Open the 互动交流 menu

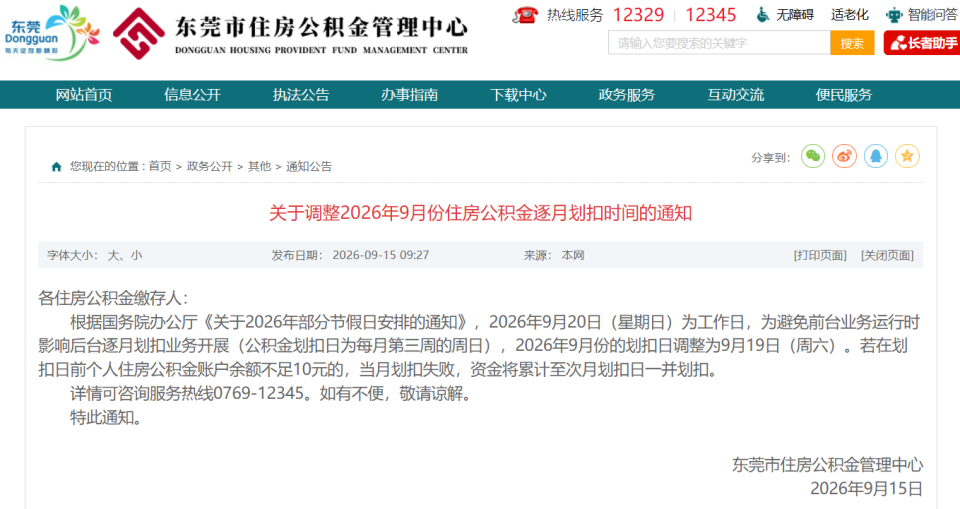pos(735,95)
